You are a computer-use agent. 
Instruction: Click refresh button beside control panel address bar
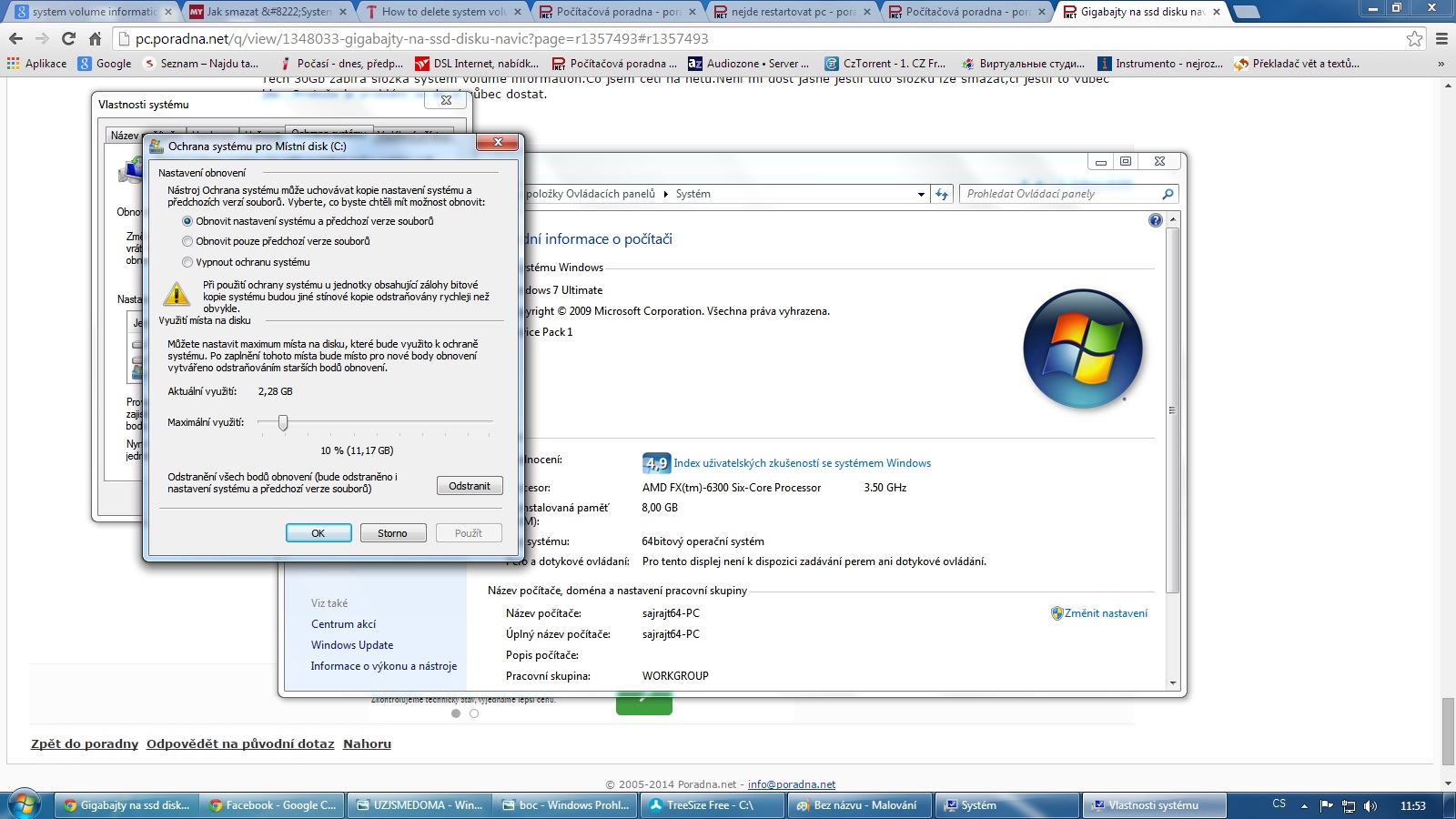point(942,194)
